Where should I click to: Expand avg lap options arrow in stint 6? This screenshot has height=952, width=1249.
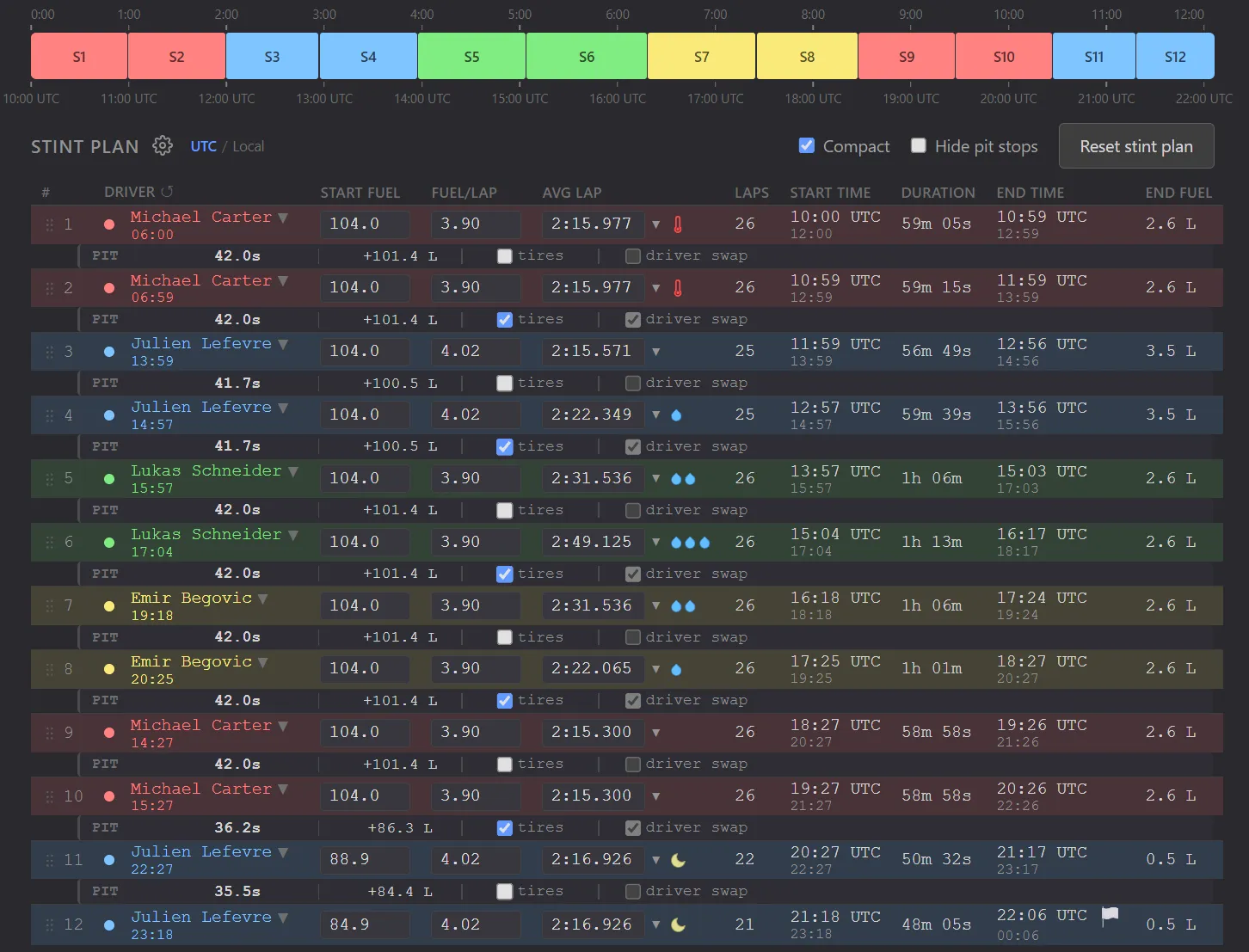[656, 543]
